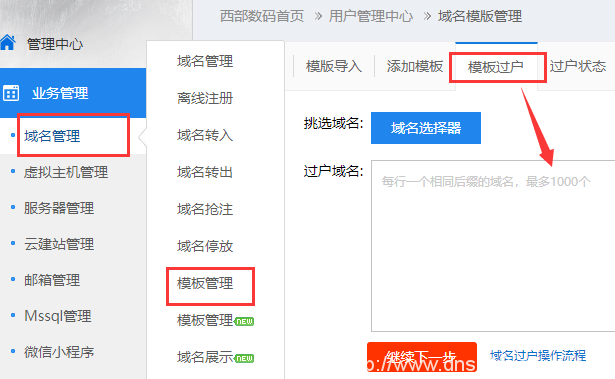The height and width of the screenshot is (379, 615).
Task: Select 域名转入 from the submenu
Action: (x=205, y=135)
